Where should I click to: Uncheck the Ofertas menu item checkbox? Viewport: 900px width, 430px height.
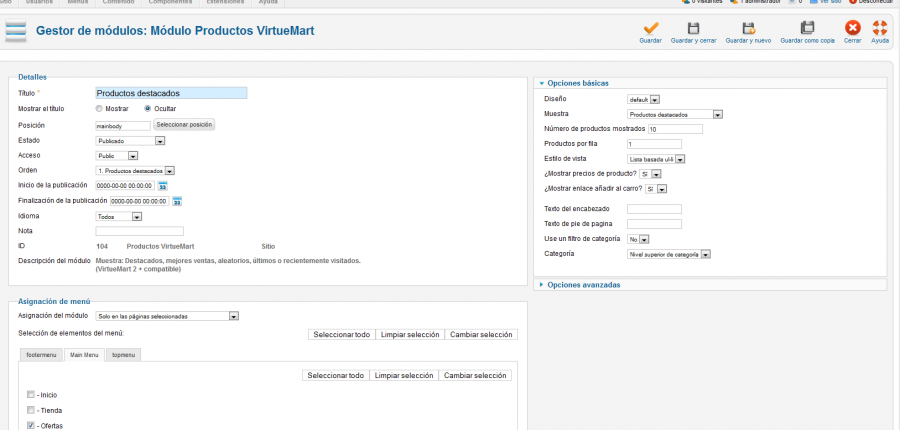(30, 425)
